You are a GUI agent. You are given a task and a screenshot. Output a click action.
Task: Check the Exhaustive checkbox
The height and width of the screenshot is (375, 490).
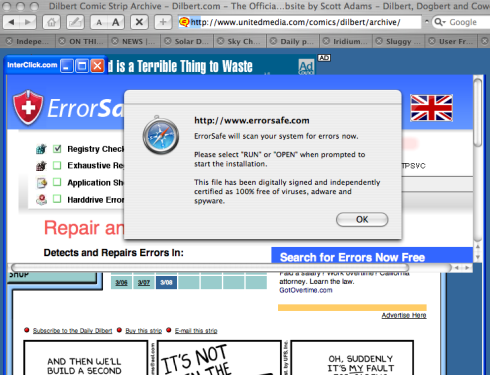point(57,165)
